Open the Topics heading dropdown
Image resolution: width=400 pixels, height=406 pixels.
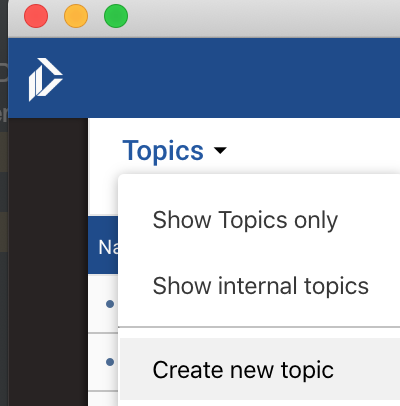[174, 151]
